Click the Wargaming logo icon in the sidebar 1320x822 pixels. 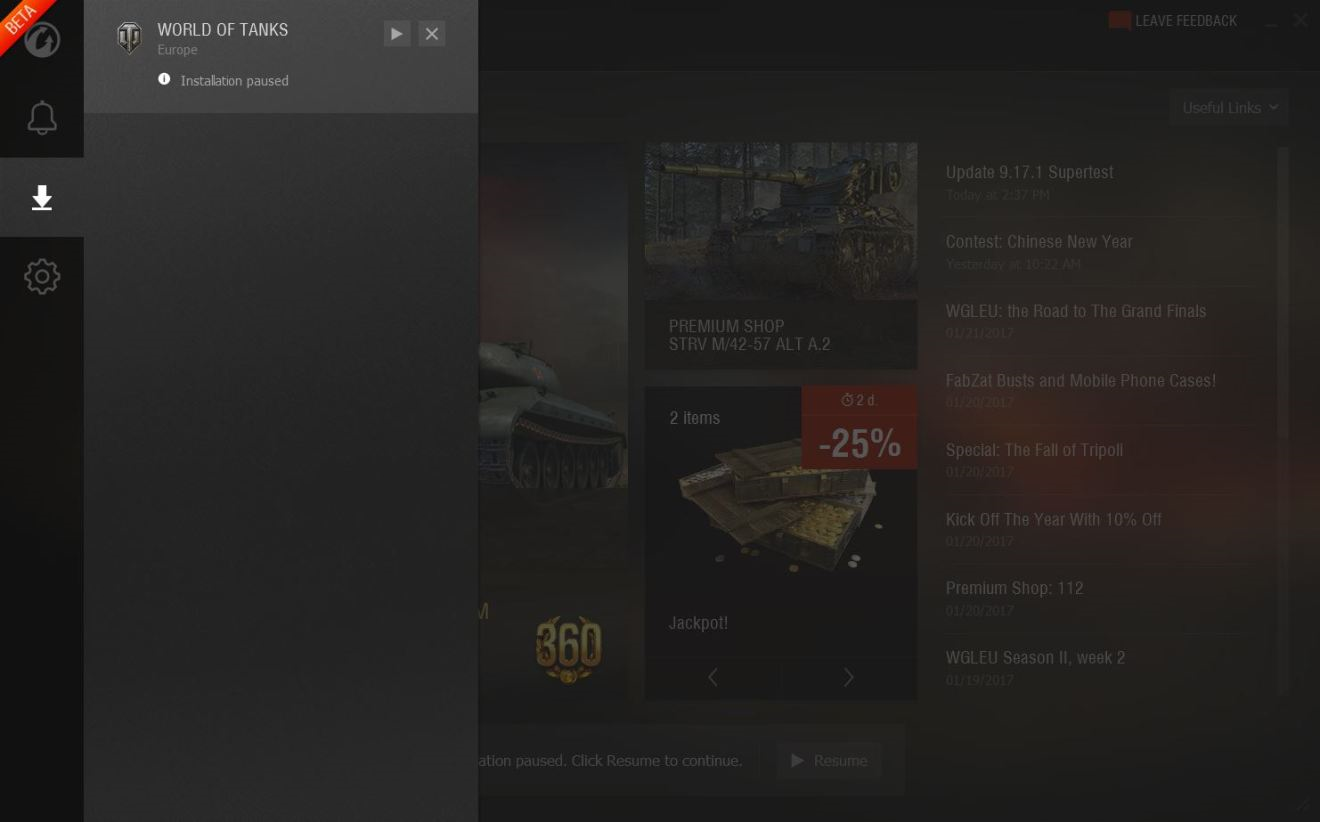[42, 40]
